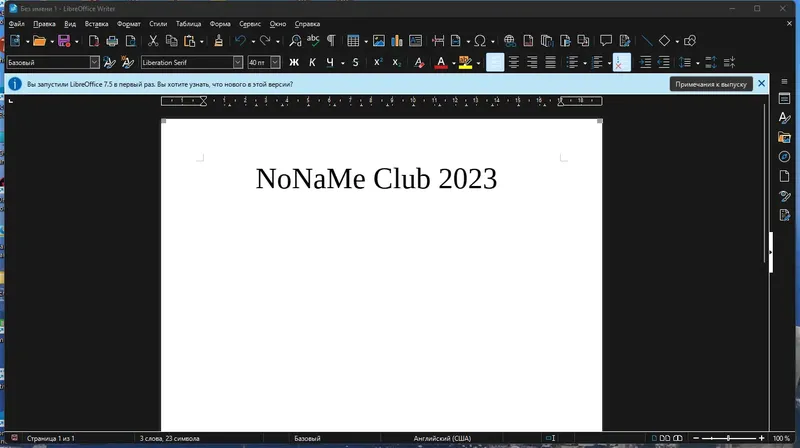This screenshot has height=448, width=800.
Task: Cut selection with scissors icon
Action: [x=153, y=41]
